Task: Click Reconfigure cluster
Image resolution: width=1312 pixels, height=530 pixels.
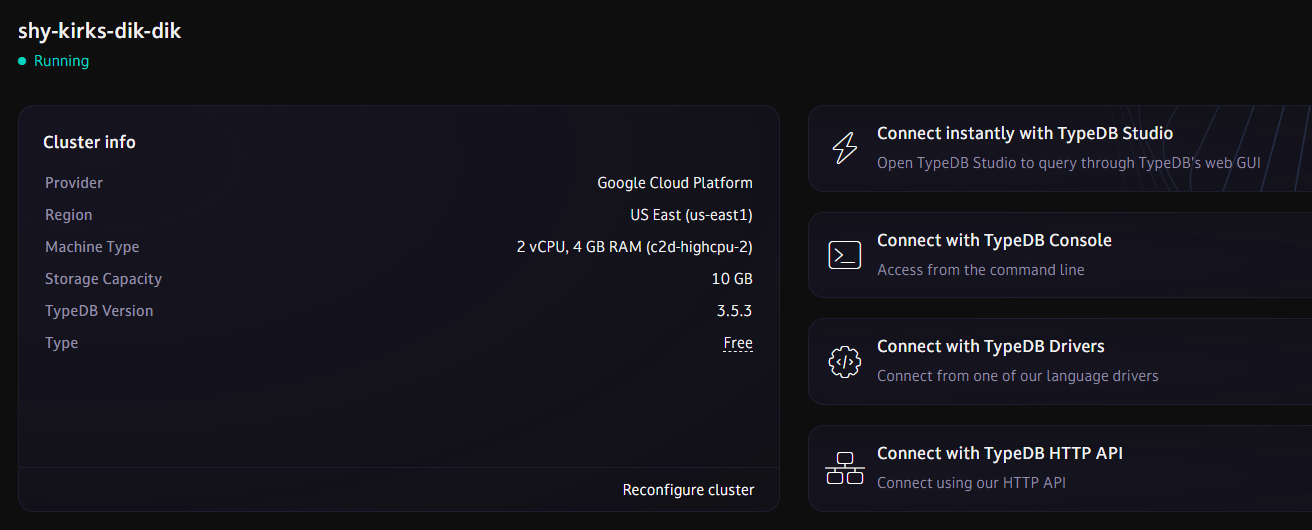Action: pos(688,490)
